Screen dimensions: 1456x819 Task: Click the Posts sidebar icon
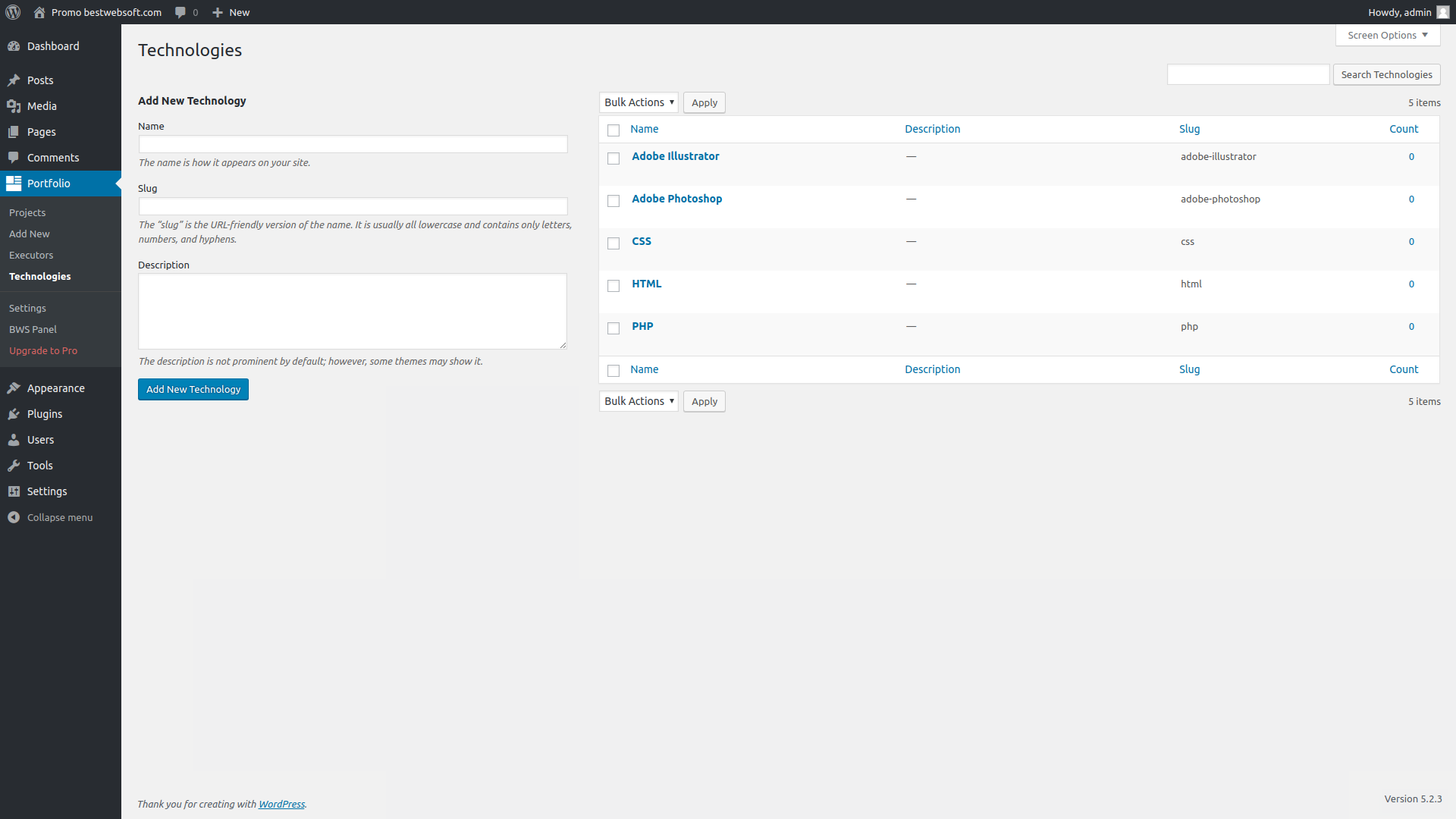point(14,80)
